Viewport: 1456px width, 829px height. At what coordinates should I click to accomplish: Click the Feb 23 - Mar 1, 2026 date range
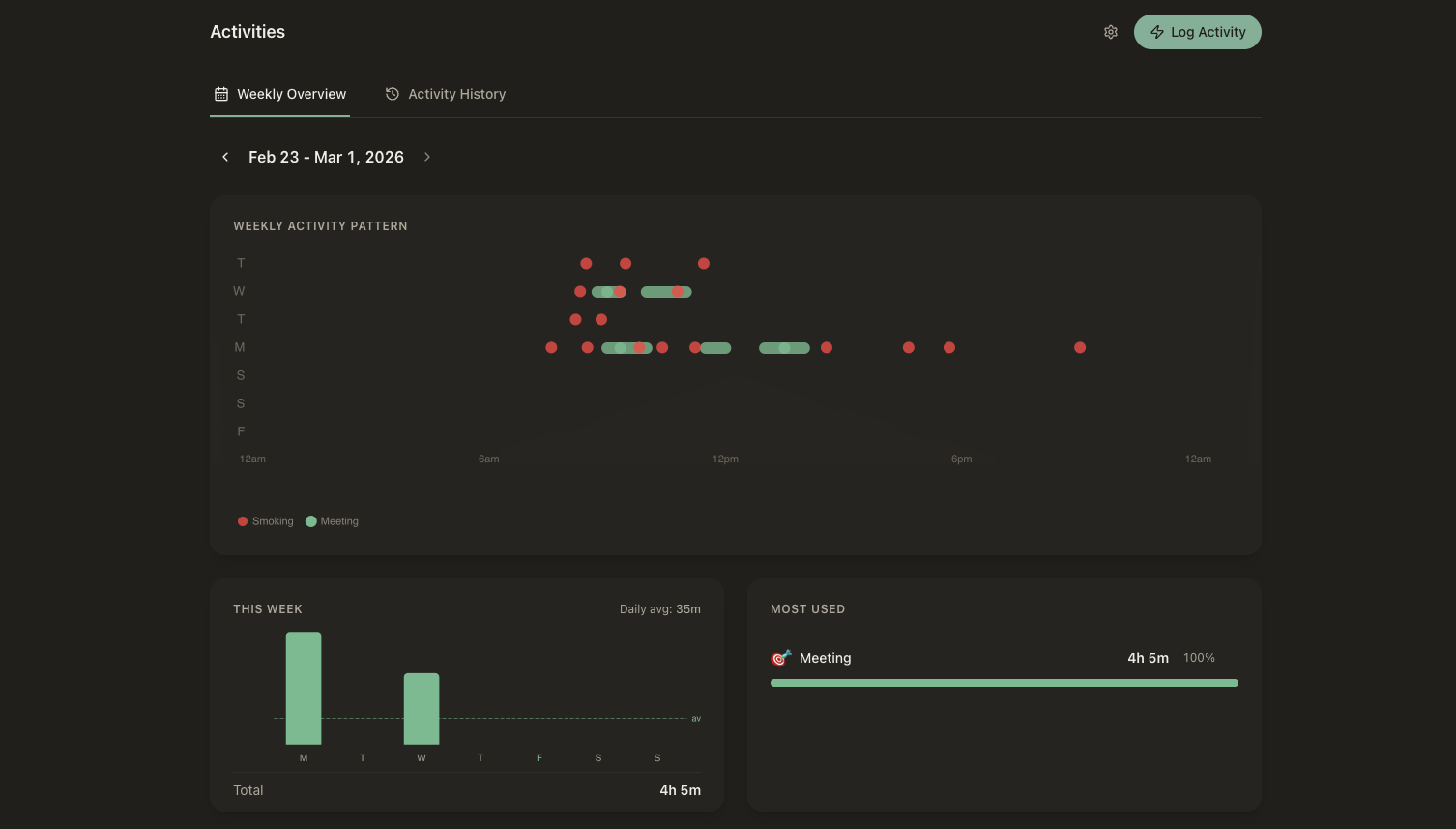point(326,157)
